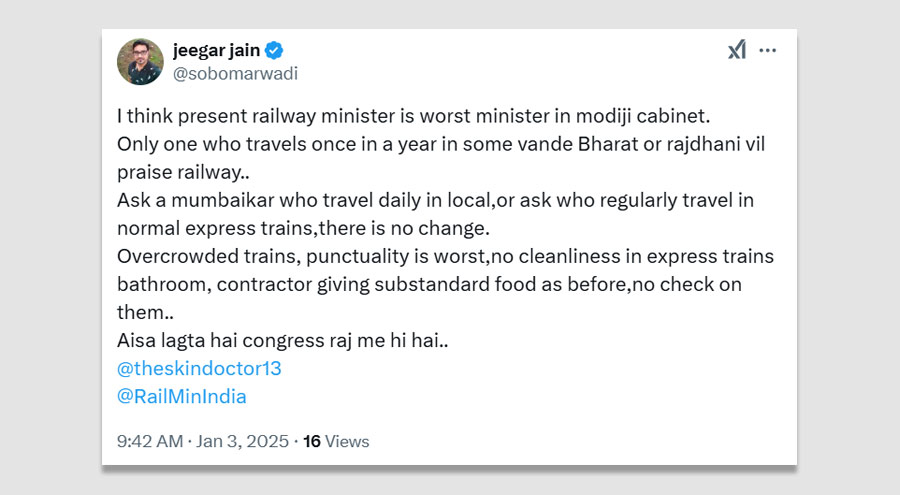Open the @theskindoctor13 mention
Image resolution: width=900 pixels, height=495 pixels.
click(x=199, y=368)
